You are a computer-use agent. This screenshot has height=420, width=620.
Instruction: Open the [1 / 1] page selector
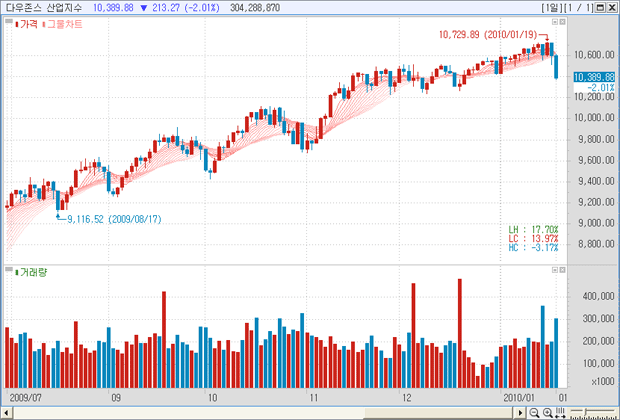point(578,7)
